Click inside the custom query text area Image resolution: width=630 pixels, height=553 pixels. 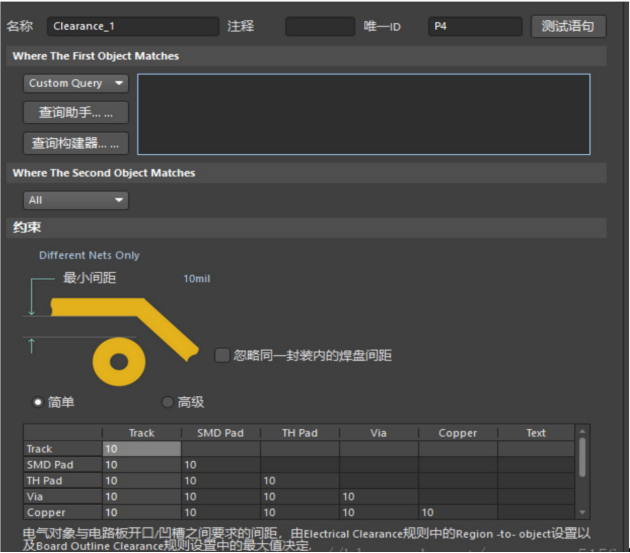tap(363, 114)
